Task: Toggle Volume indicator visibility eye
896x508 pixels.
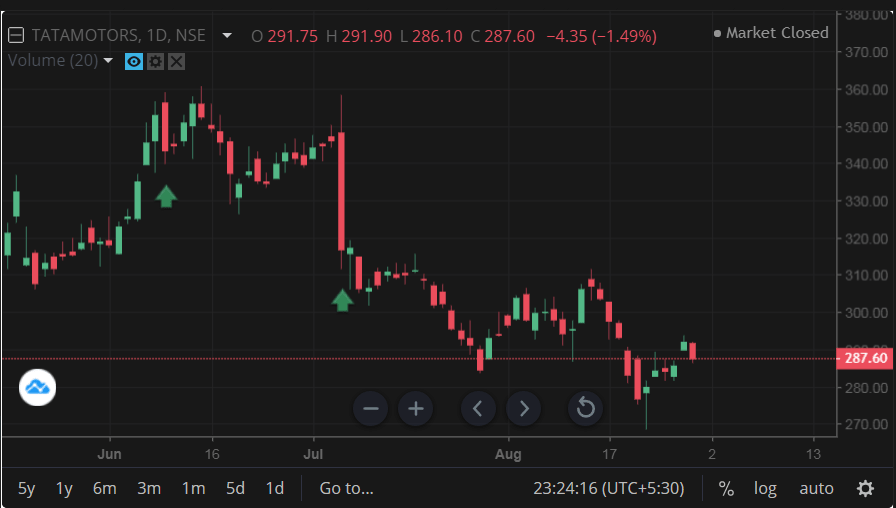Action: tap(134, 61)
